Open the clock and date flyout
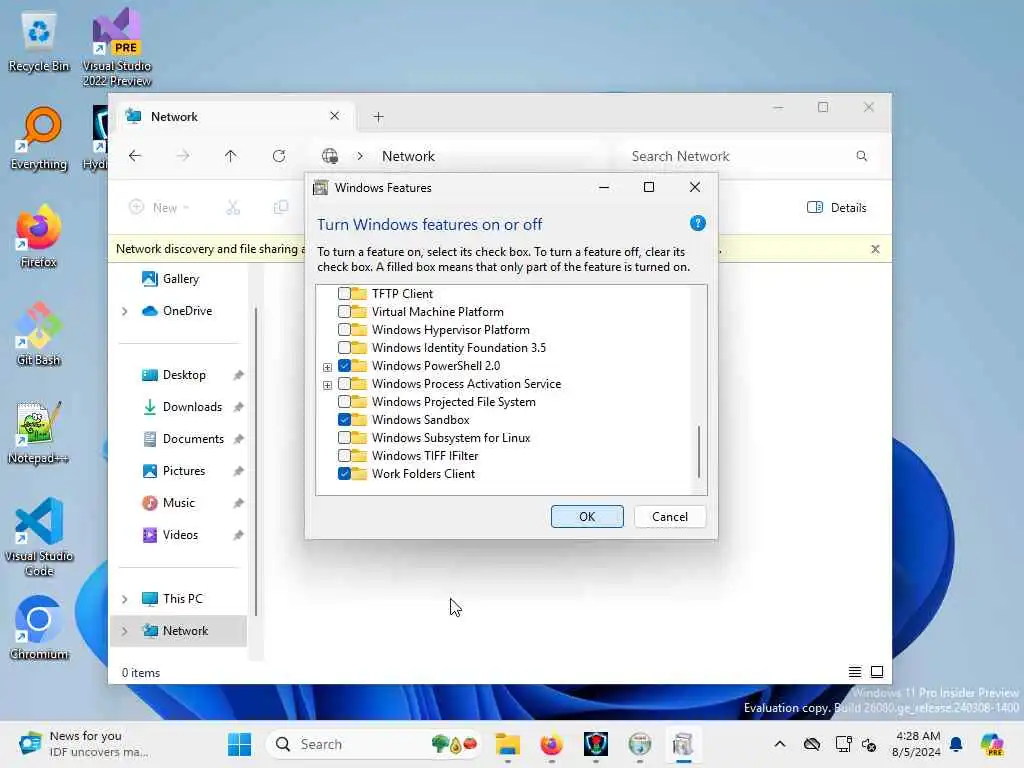Image resolution: width=1024 pixels, height=768 pixels. click(916, 744)
